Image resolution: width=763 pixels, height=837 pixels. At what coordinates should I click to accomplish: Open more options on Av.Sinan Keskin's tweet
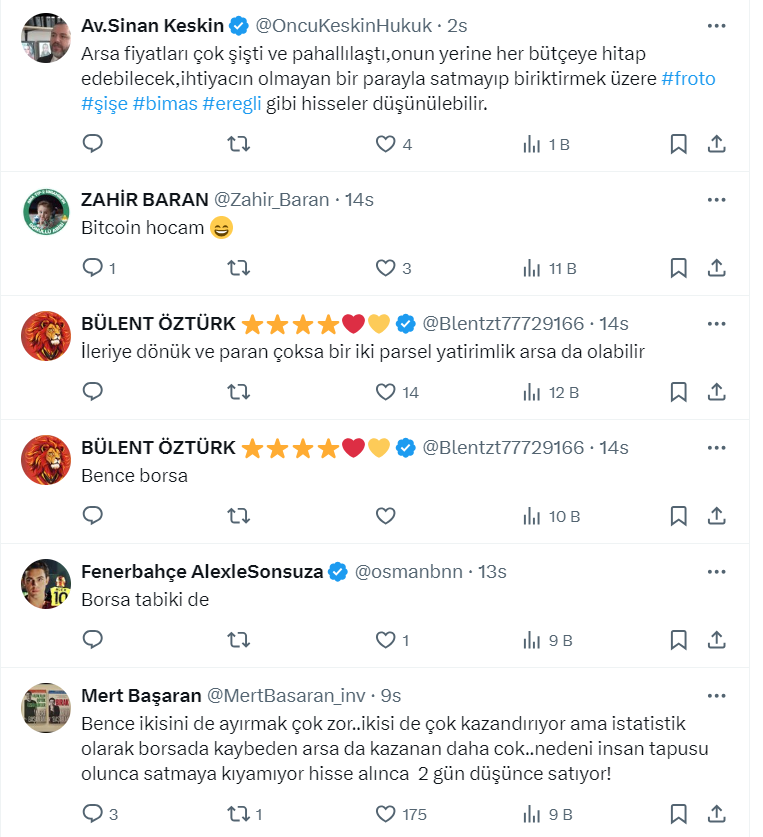tap(716, 25)
